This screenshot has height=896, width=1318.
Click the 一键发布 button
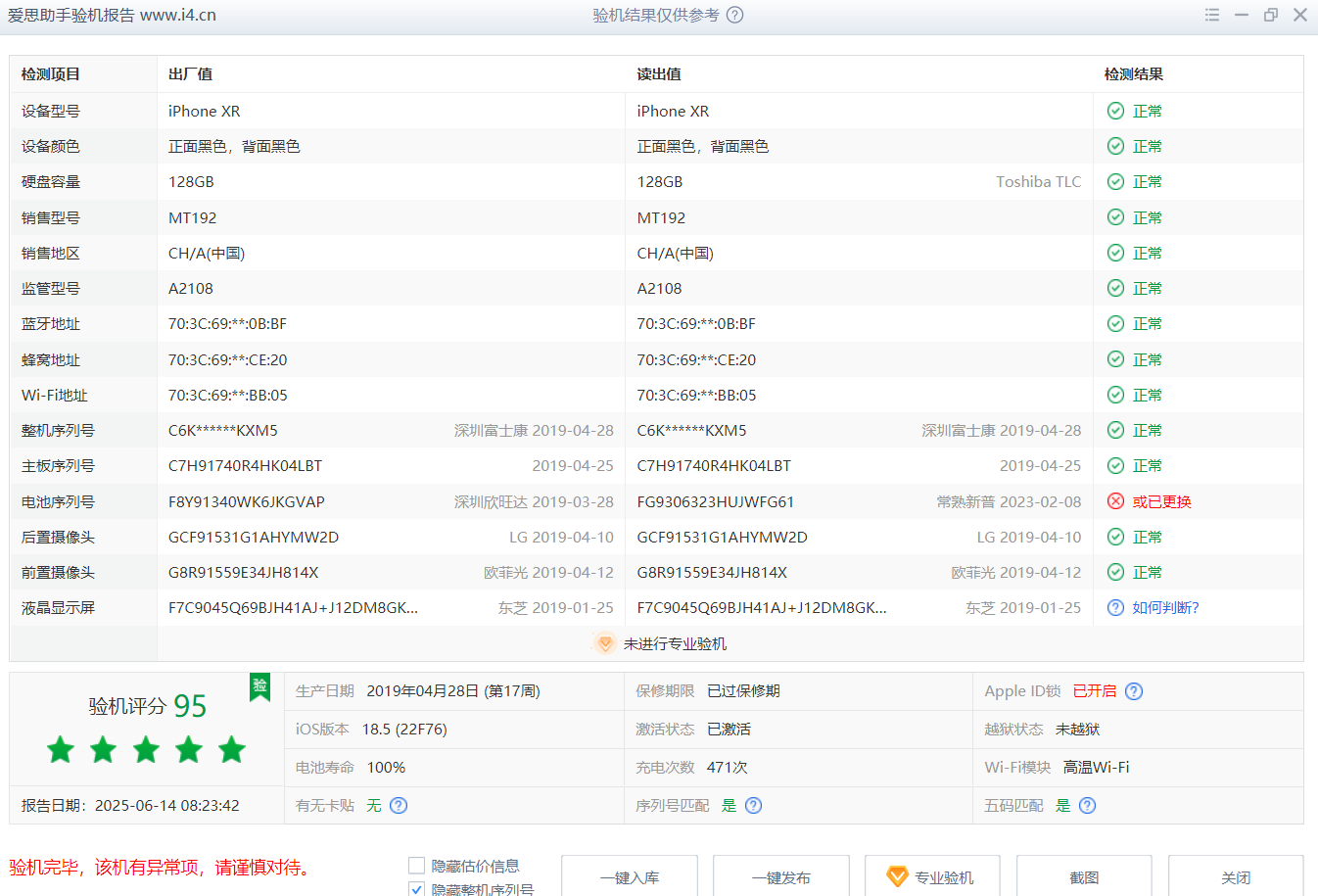click(781, 876)
